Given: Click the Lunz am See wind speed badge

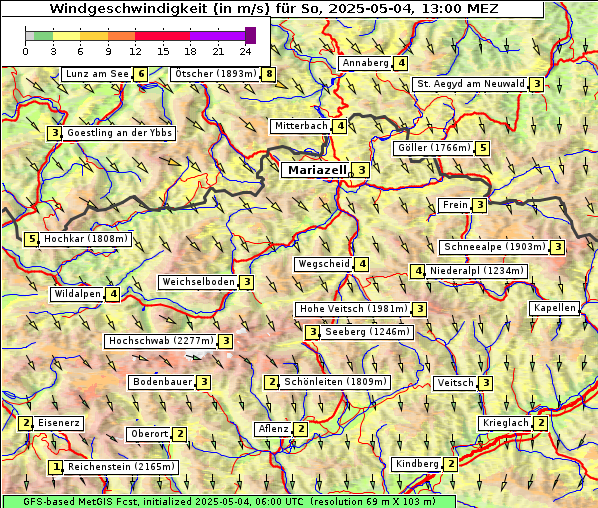Looking at the screenshot, I should click(140, 74).
